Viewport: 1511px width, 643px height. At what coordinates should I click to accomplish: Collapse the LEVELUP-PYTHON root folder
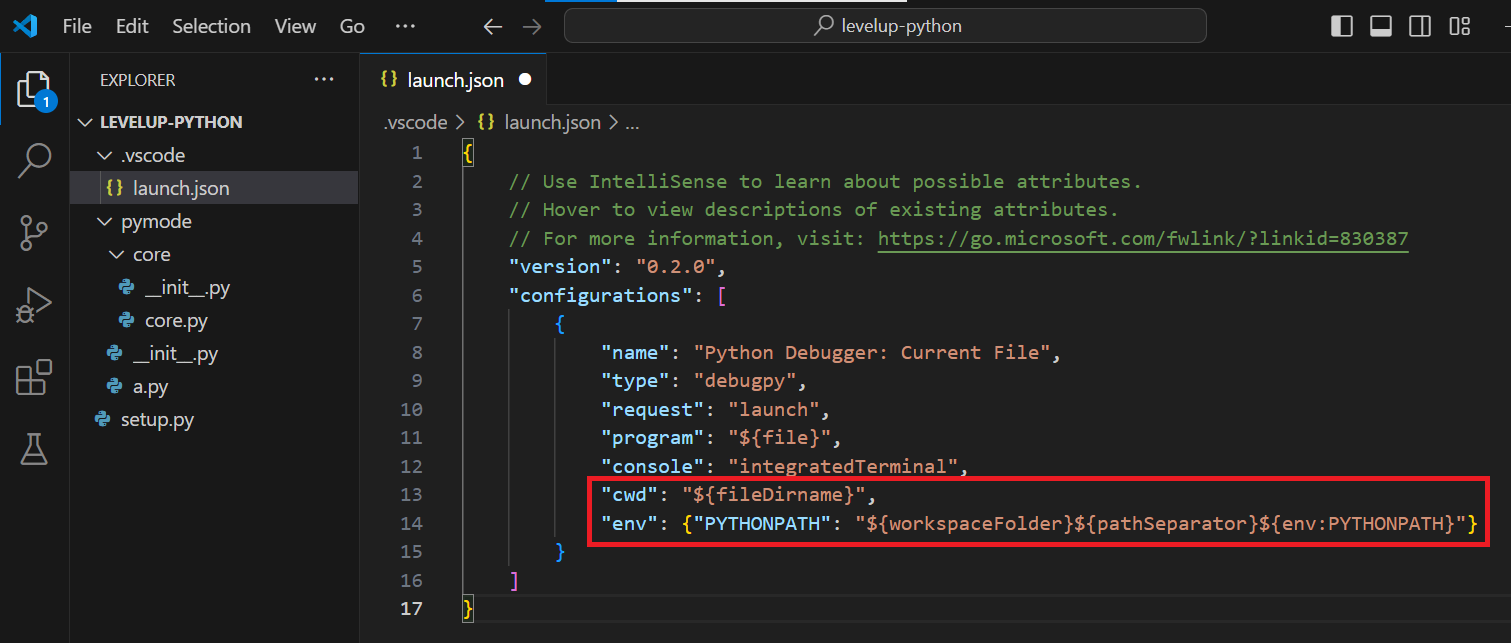pos(213,122)
